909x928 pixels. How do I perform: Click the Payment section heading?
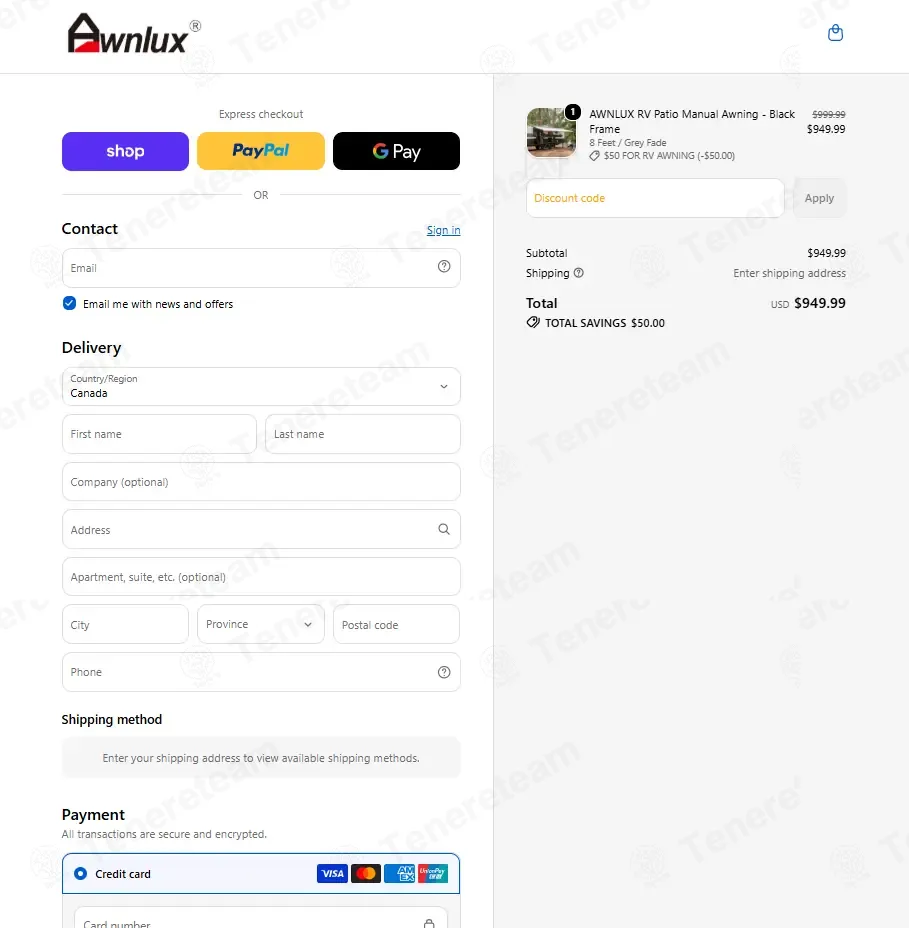click(x=94, y=815)
